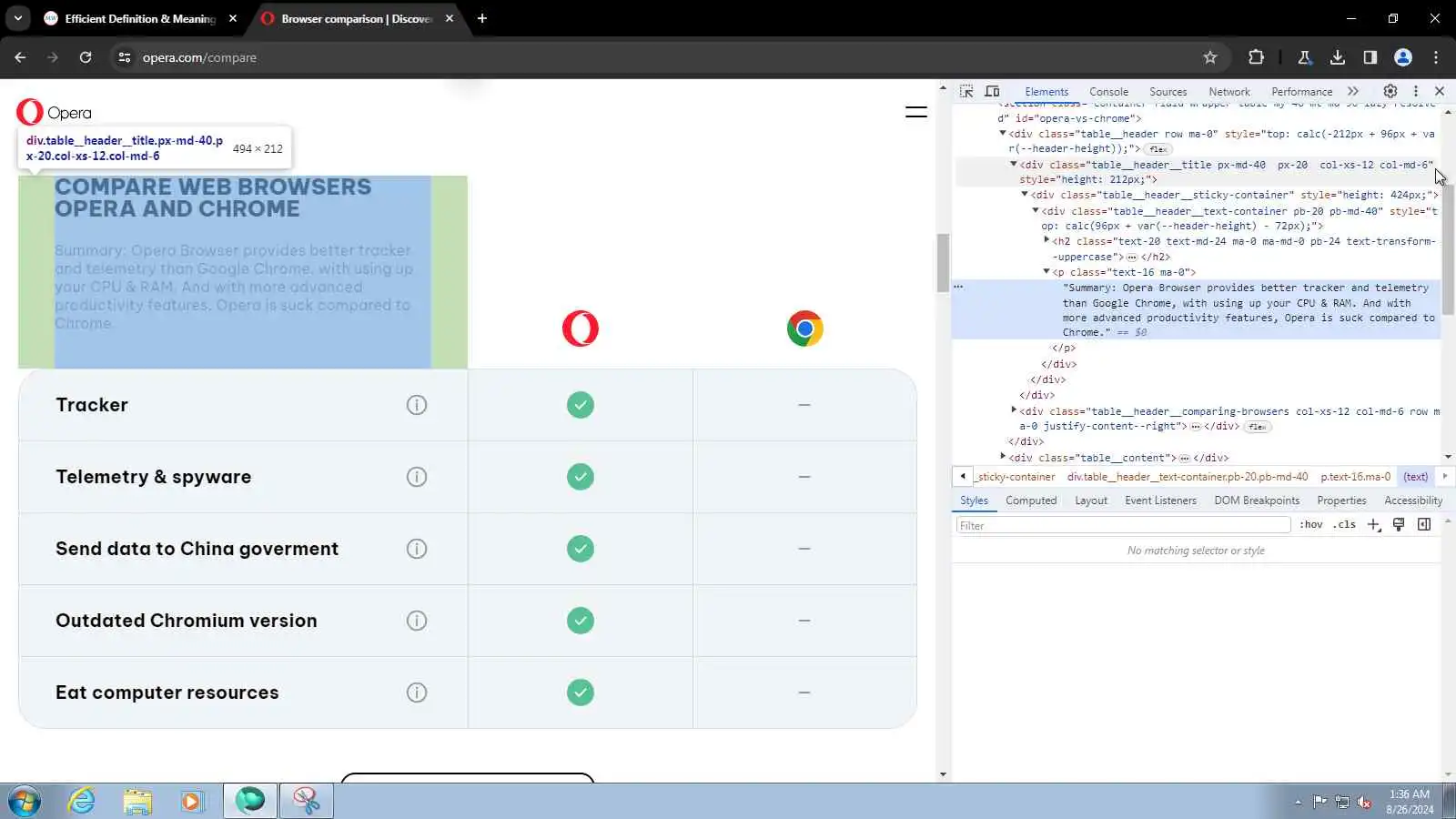Show info for Telemetry & spyware row

[417, 477]
